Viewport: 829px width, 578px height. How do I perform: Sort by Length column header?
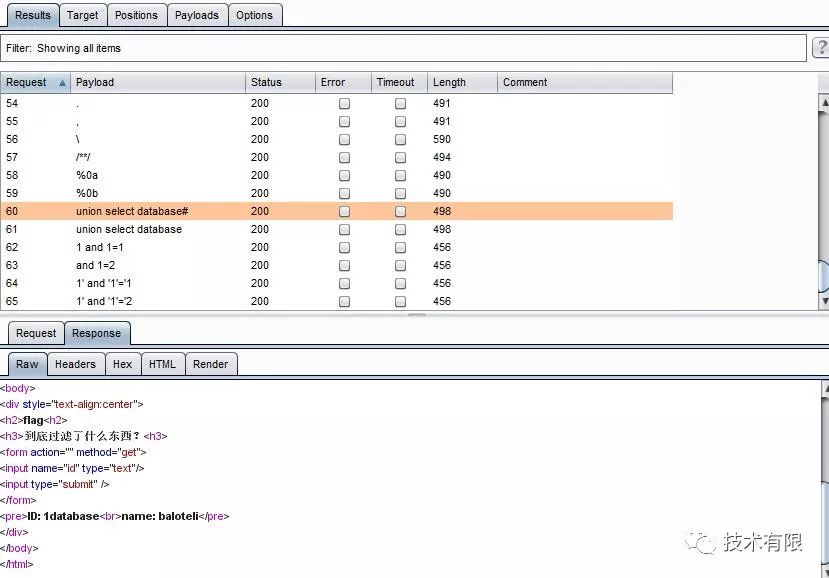[462, 82]
